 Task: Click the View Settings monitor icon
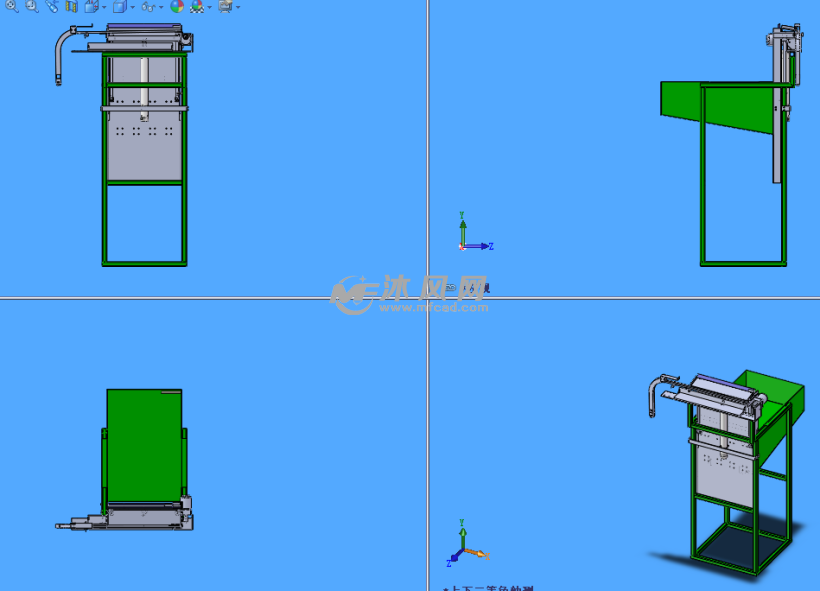coord(225,6)
